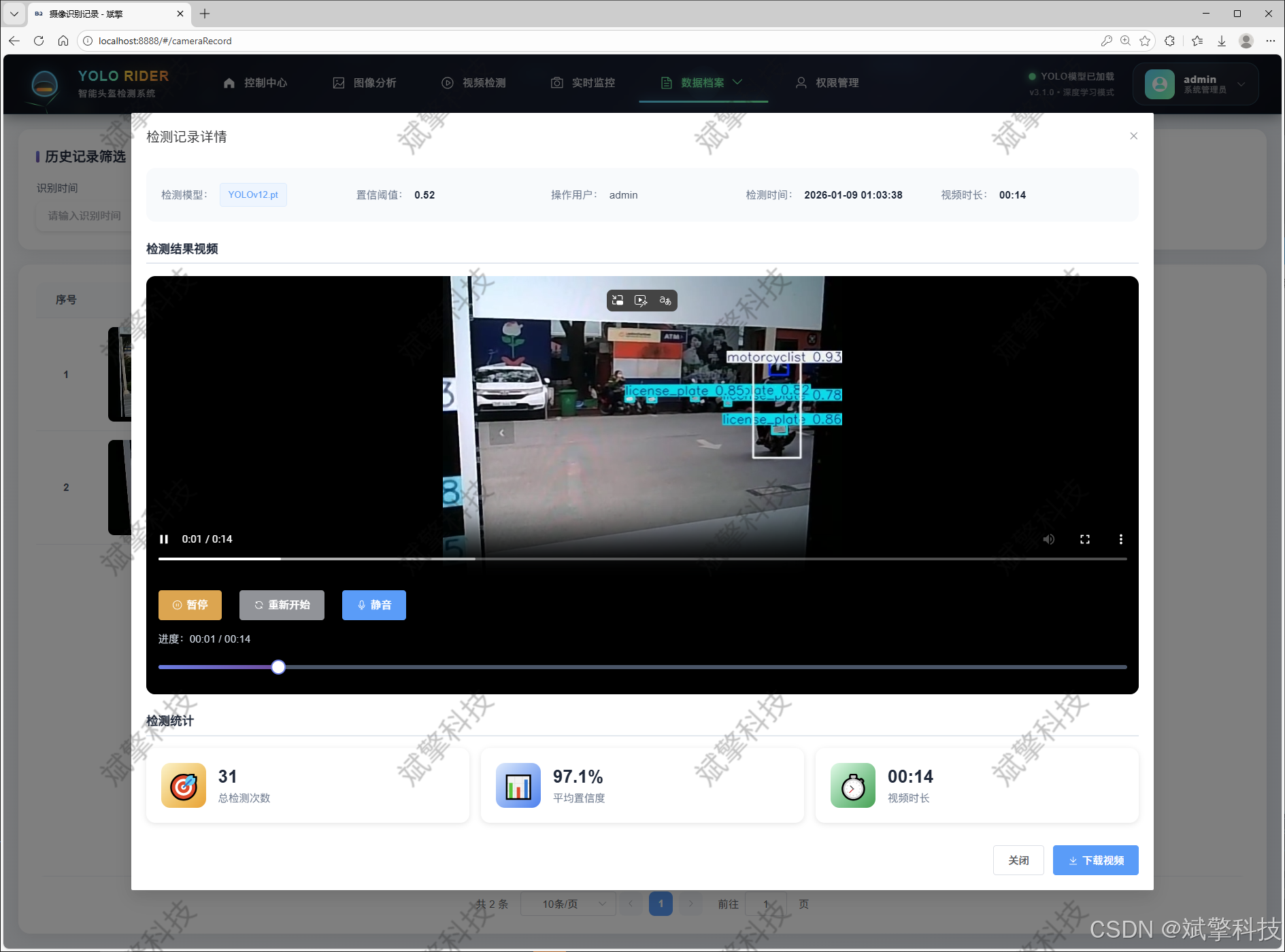Screen dimensions: 1285x952
Task: Open the 10条/页 page size dropdown
Action: pos(568,904)
